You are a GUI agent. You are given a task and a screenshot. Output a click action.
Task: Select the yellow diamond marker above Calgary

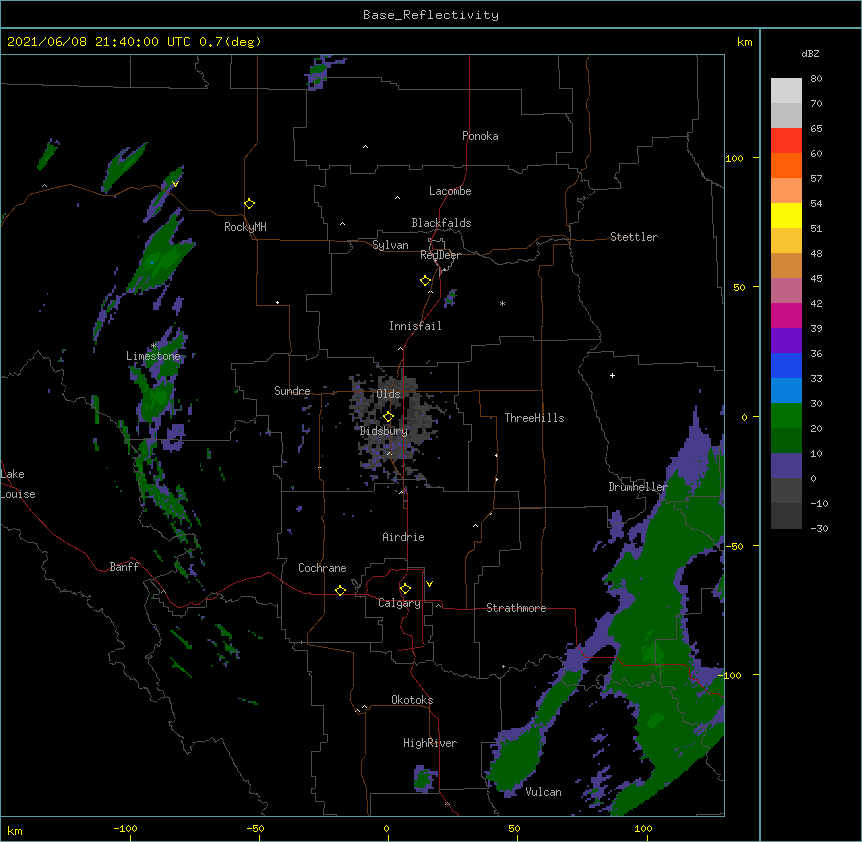click(405, 589)
